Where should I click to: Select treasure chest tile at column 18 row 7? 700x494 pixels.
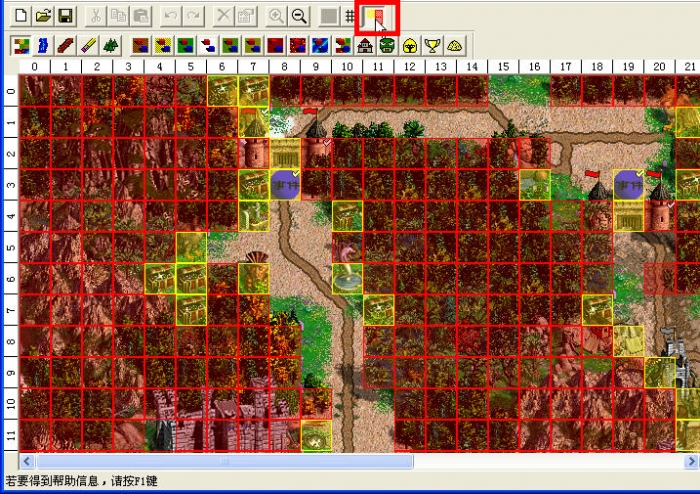(597, 310)
